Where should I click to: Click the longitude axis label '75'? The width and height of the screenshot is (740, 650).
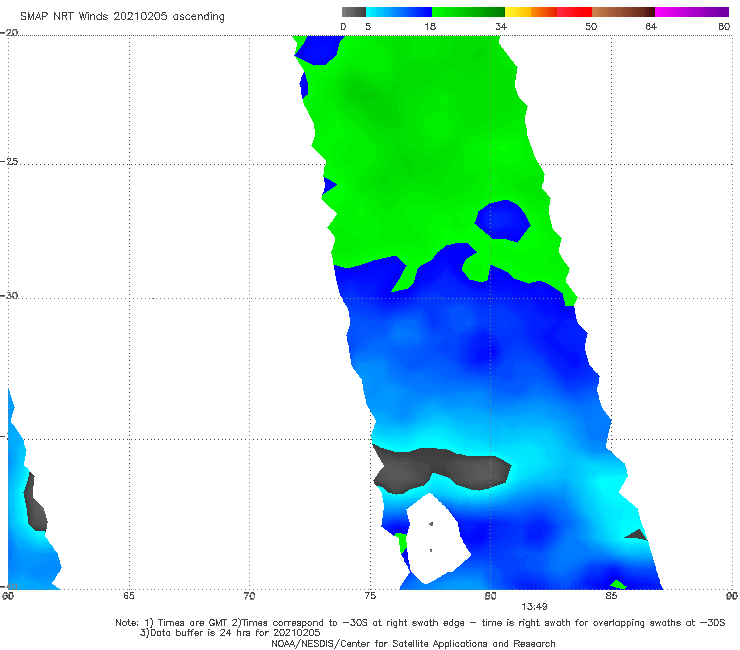(370, 596)
